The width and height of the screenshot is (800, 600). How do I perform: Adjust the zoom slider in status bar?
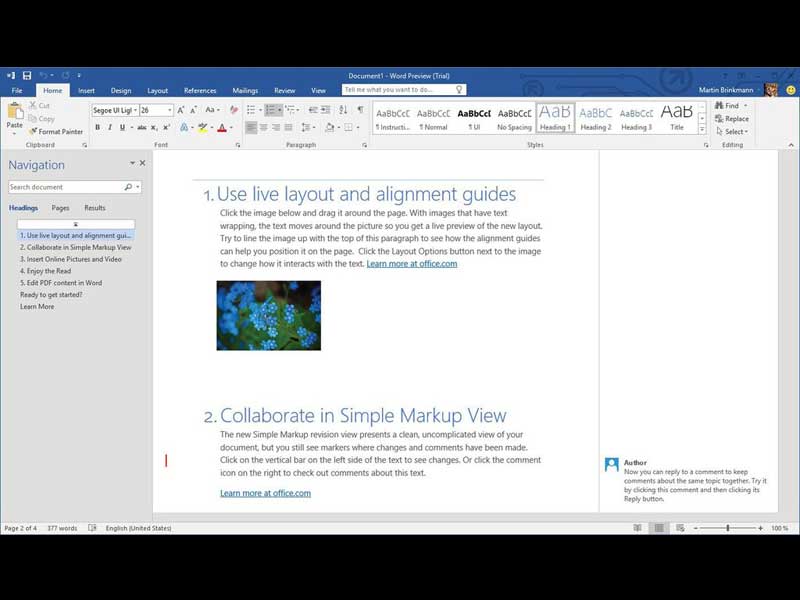point(726,528)
